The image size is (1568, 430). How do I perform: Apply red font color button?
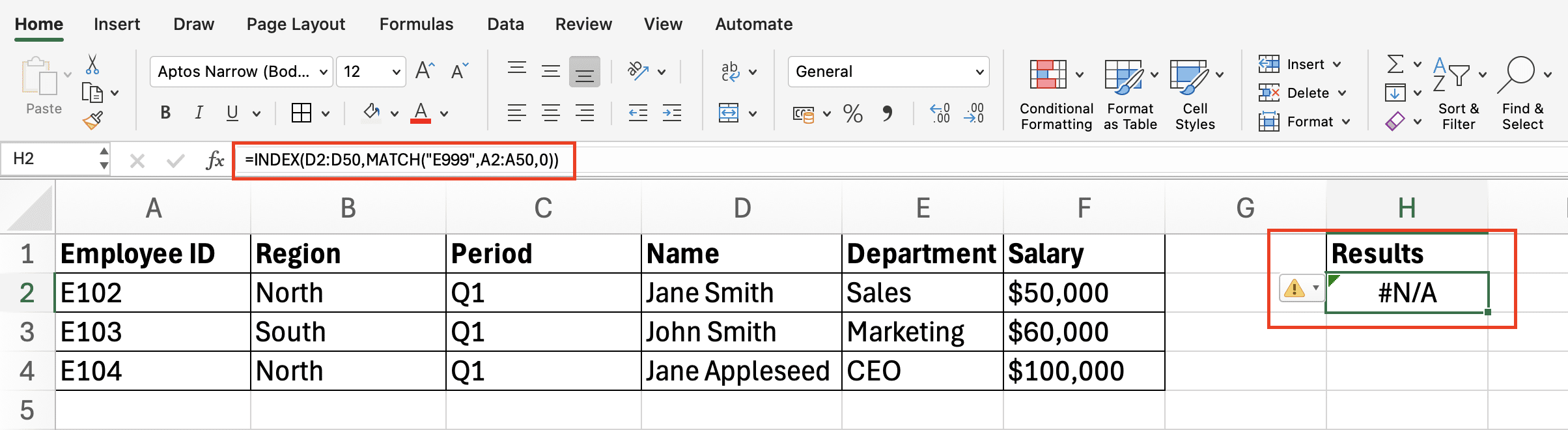[421, 113]
